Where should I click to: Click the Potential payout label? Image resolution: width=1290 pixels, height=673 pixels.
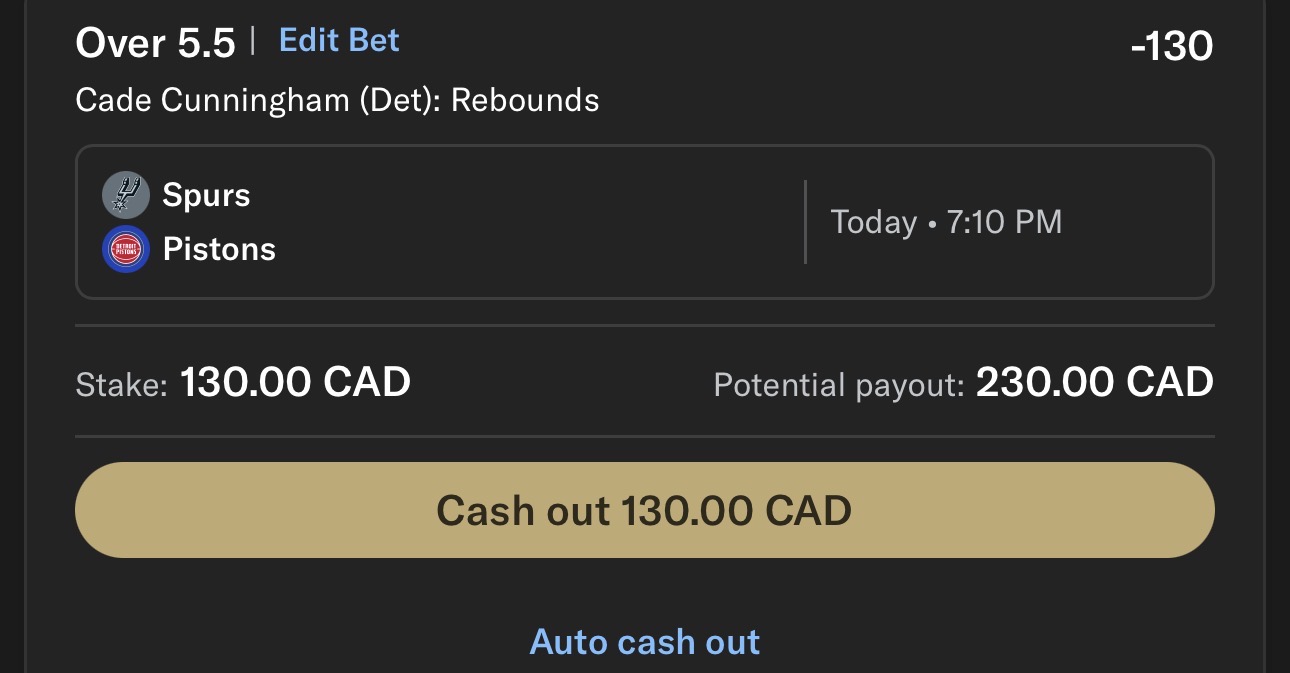tap(838, 384)
